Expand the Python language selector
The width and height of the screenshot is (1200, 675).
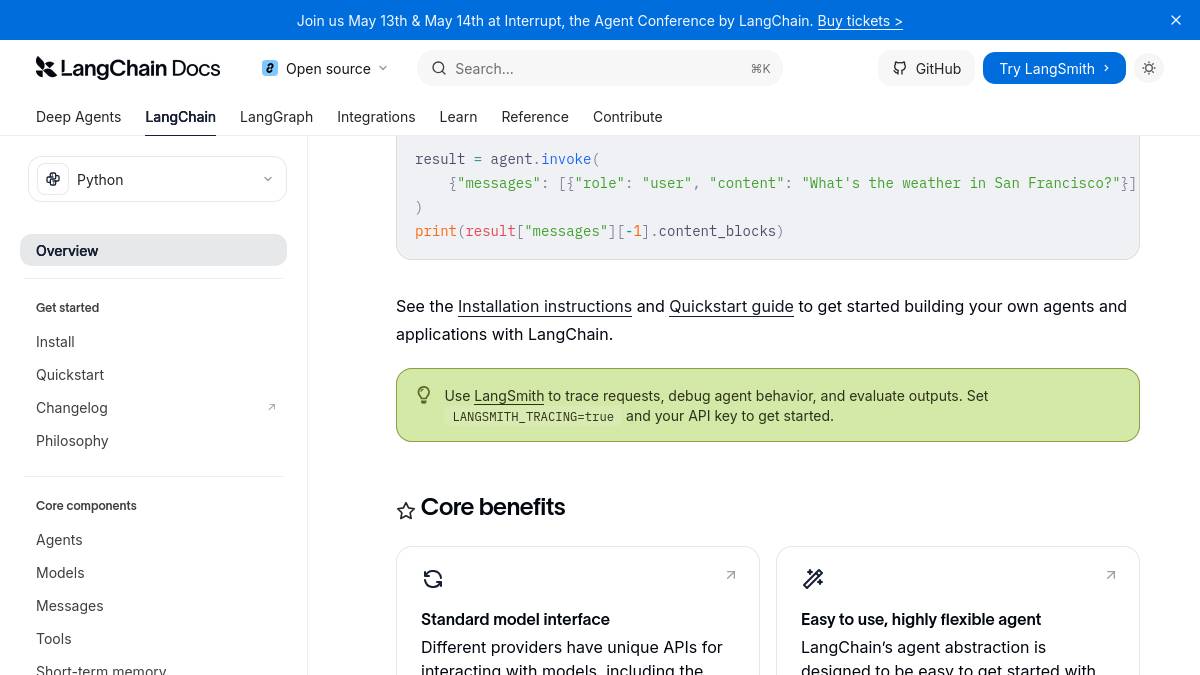pyautogui.click(x=157, y=180)
